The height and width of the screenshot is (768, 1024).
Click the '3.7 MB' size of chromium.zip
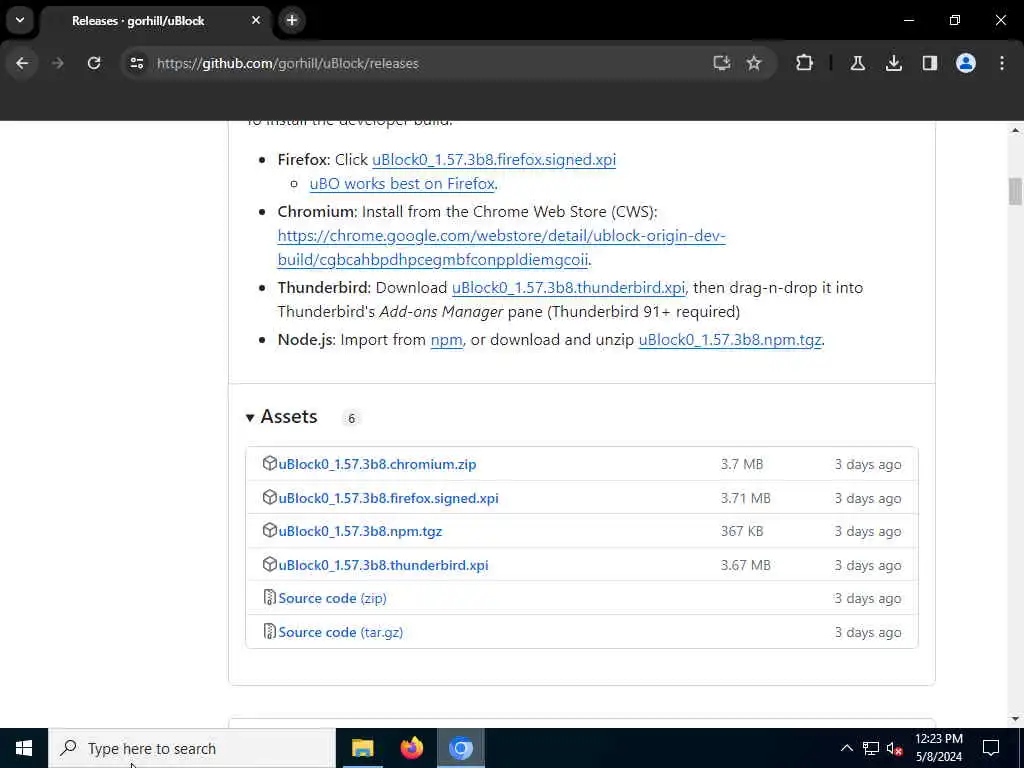click(x=741, y=464)
